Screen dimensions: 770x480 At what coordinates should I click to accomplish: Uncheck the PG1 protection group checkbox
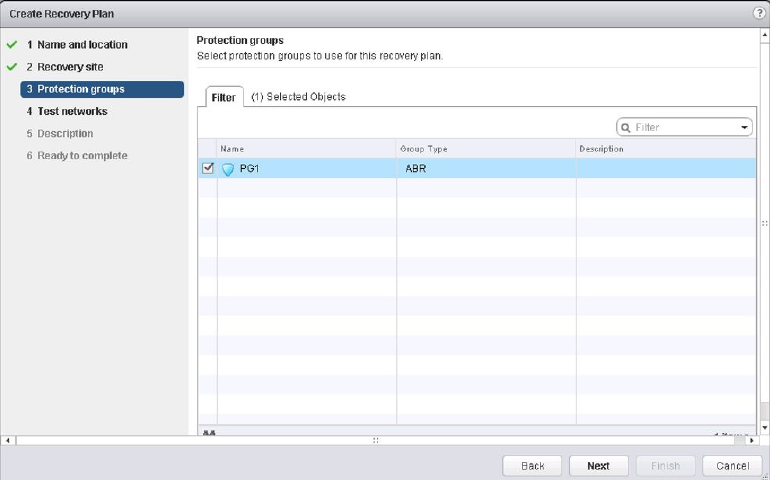click(208, 168)
